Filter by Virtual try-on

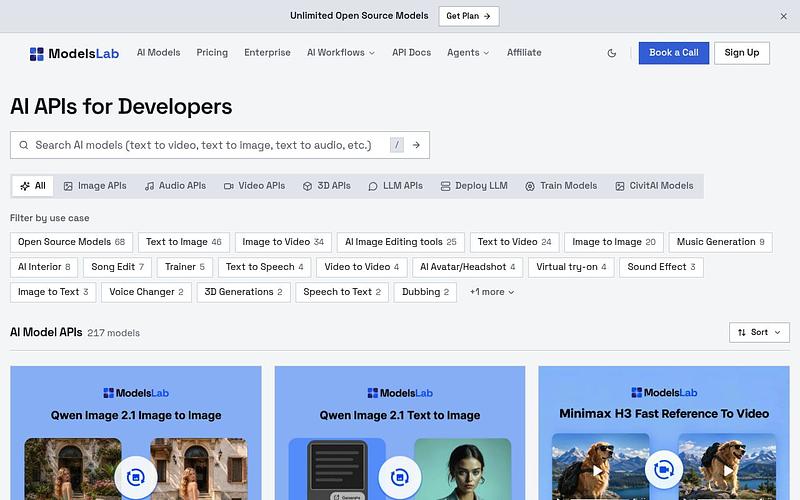click(571, 267)
